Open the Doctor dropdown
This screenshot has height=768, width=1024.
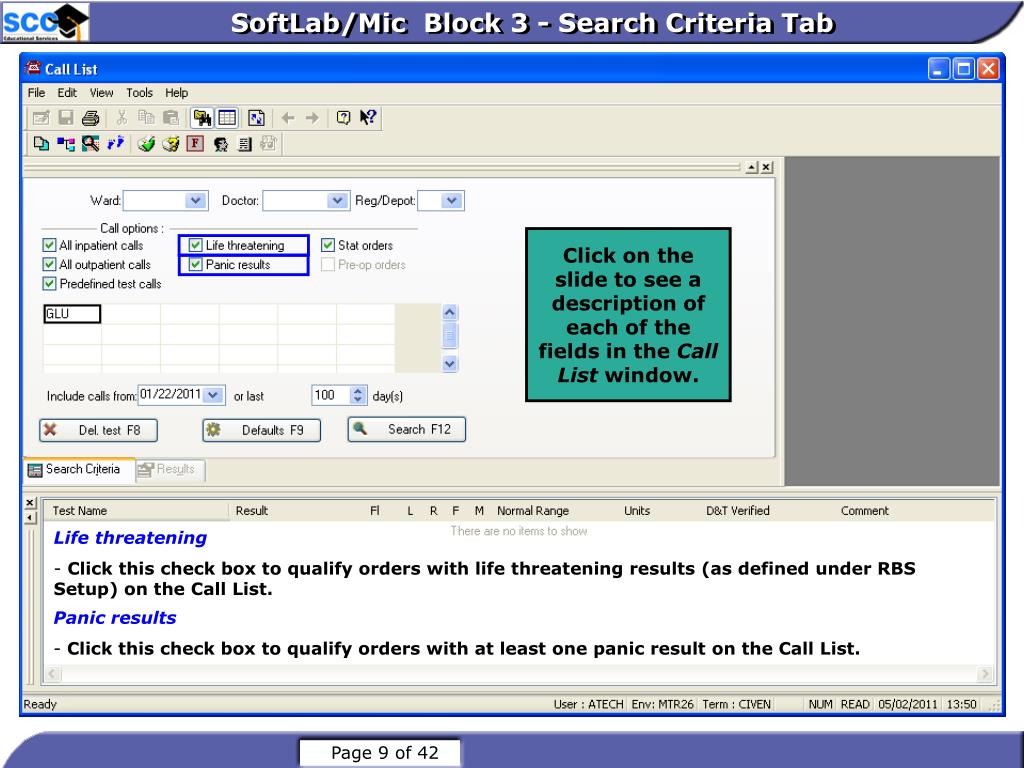[337, 200]
